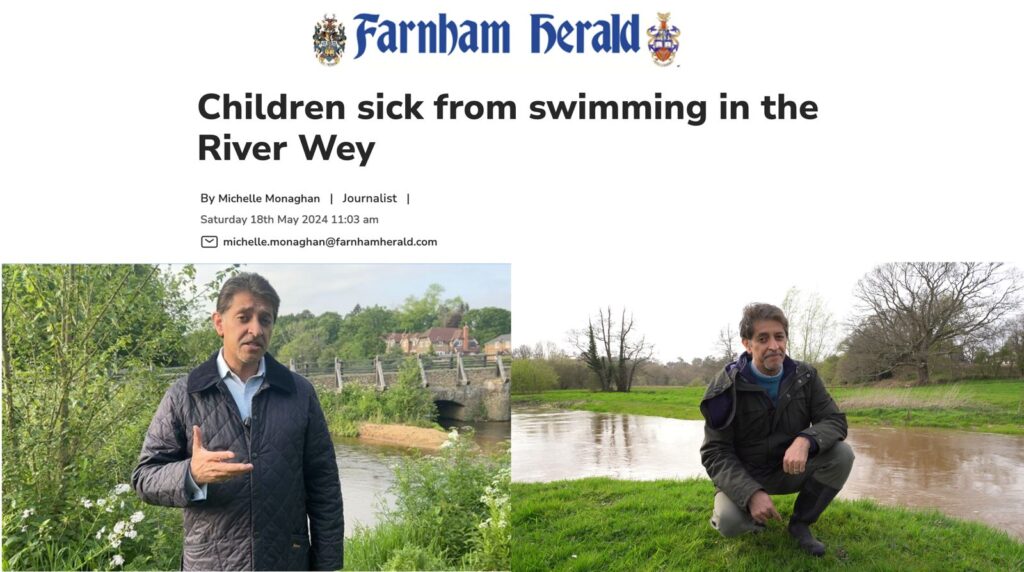The height and width of the screenshot is (572, 1024).
Task: Click the envelope email icon
Action: (x=209, y=242)
